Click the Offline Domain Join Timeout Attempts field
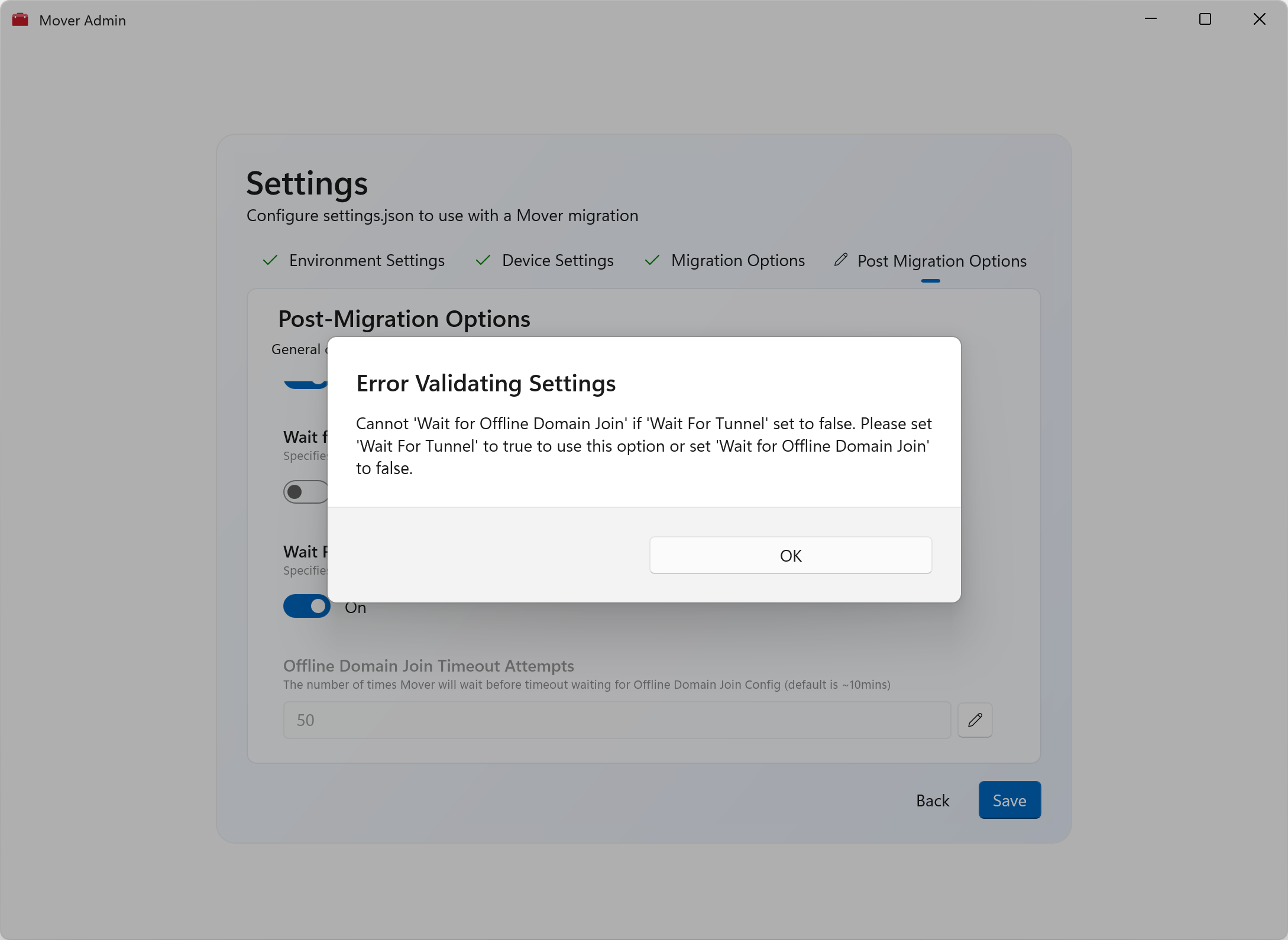 (x=616, y=720)
